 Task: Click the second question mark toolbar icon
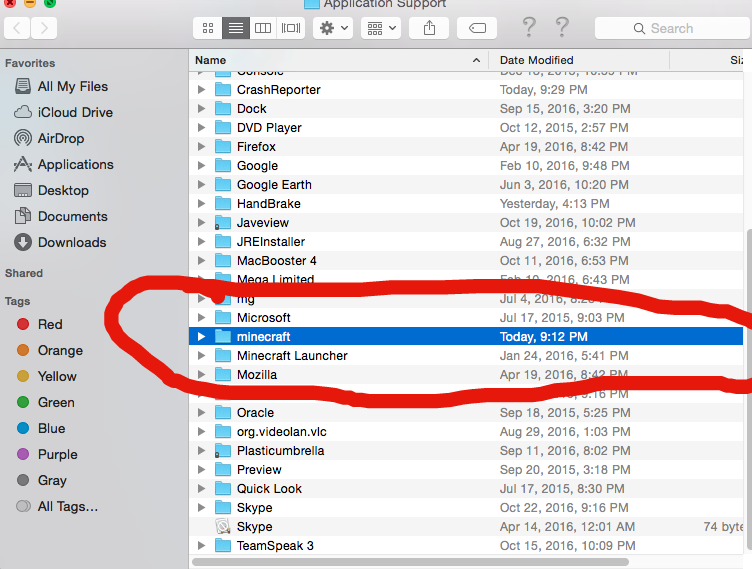pyautogui.click(x=562, y=27)
